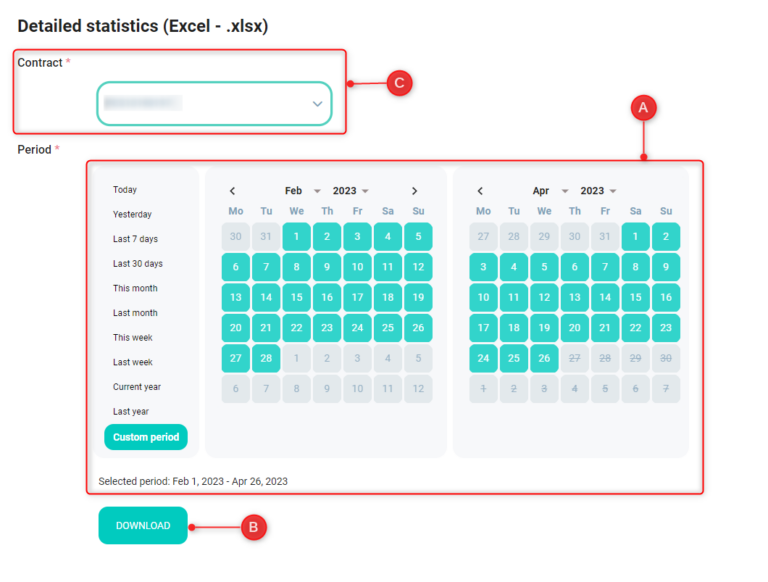Go to next month in left calendar
Viewport: 768px width, 582px height.
coord(414,191)
